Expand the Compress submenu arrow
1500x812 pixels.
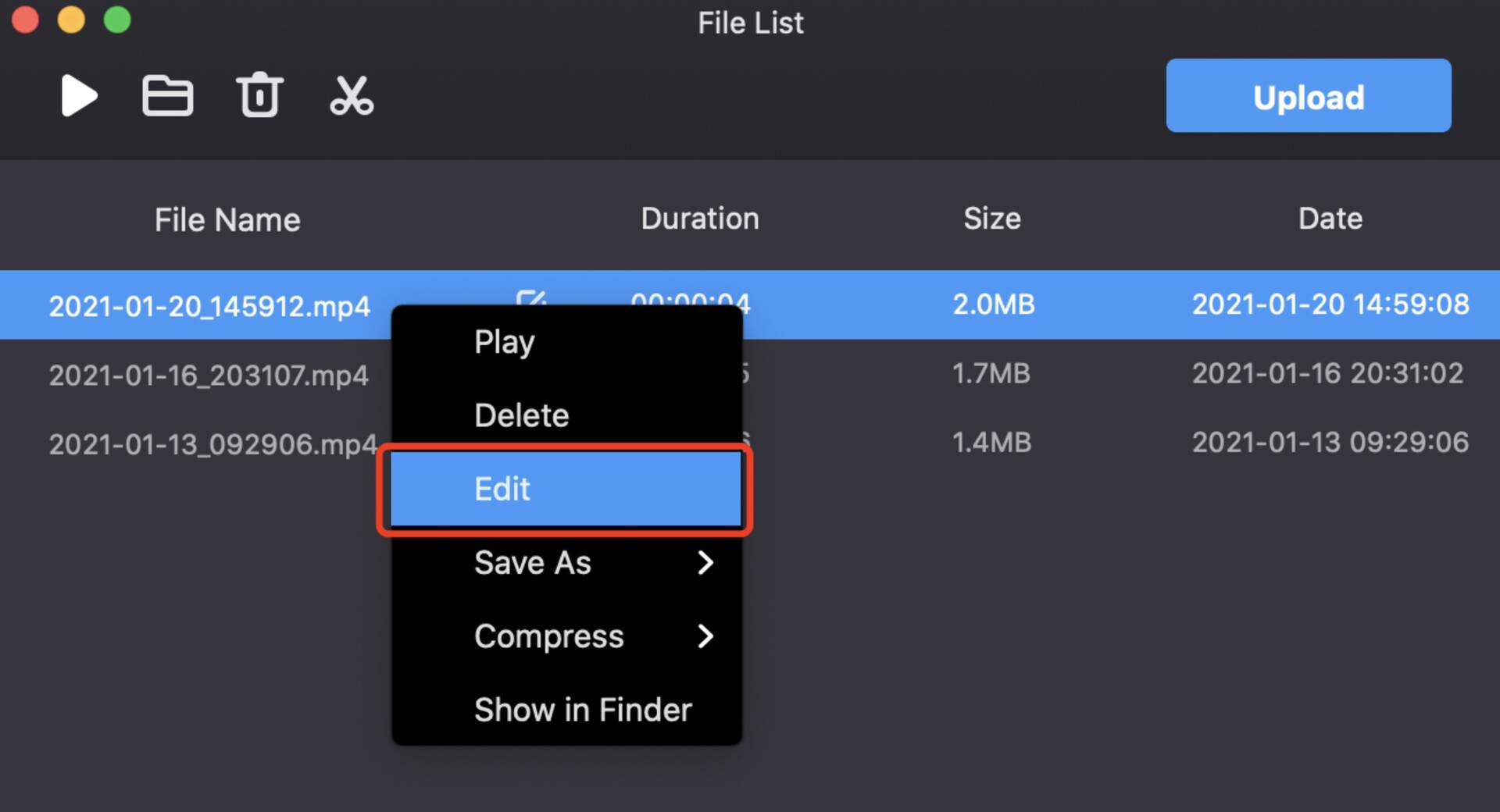coord(705,636)
